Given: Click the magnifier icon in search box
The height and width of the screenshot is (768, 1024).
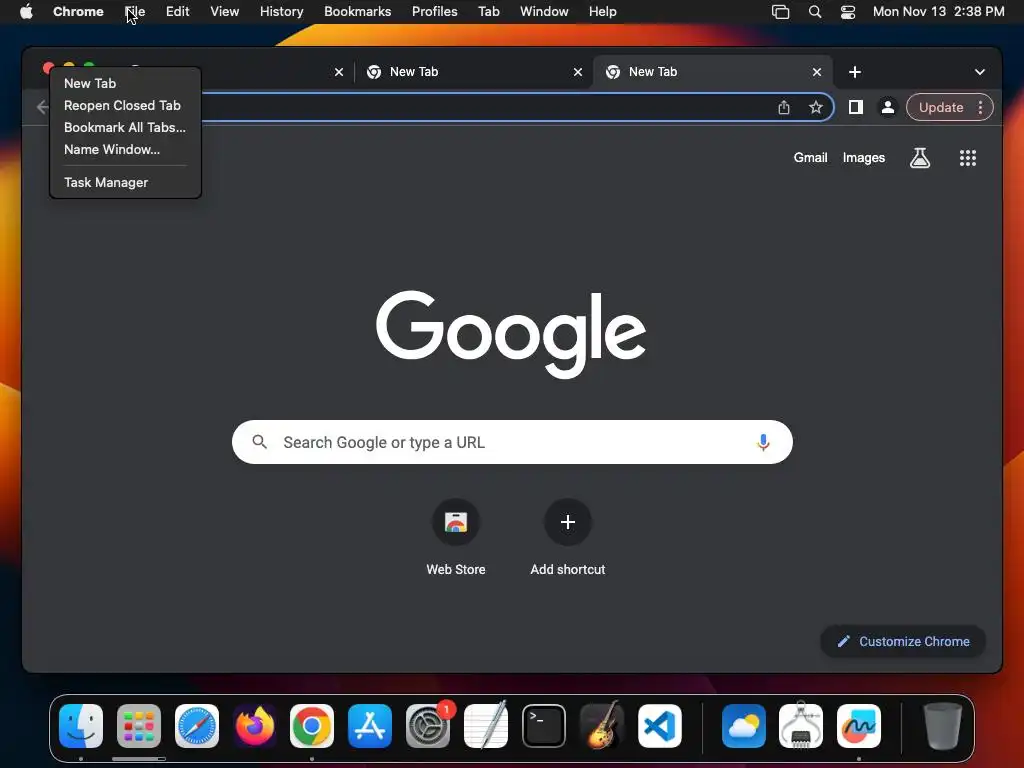Looking at the screenshot, I should [259, 442].
